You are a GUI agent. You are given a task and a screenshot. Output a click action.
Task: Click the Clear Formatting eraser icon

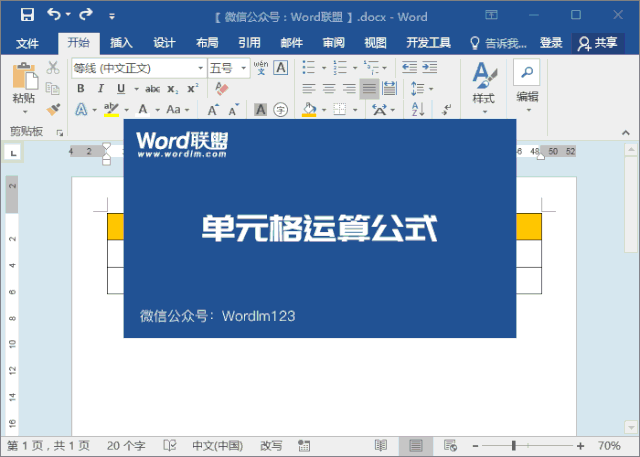[222, 89]
